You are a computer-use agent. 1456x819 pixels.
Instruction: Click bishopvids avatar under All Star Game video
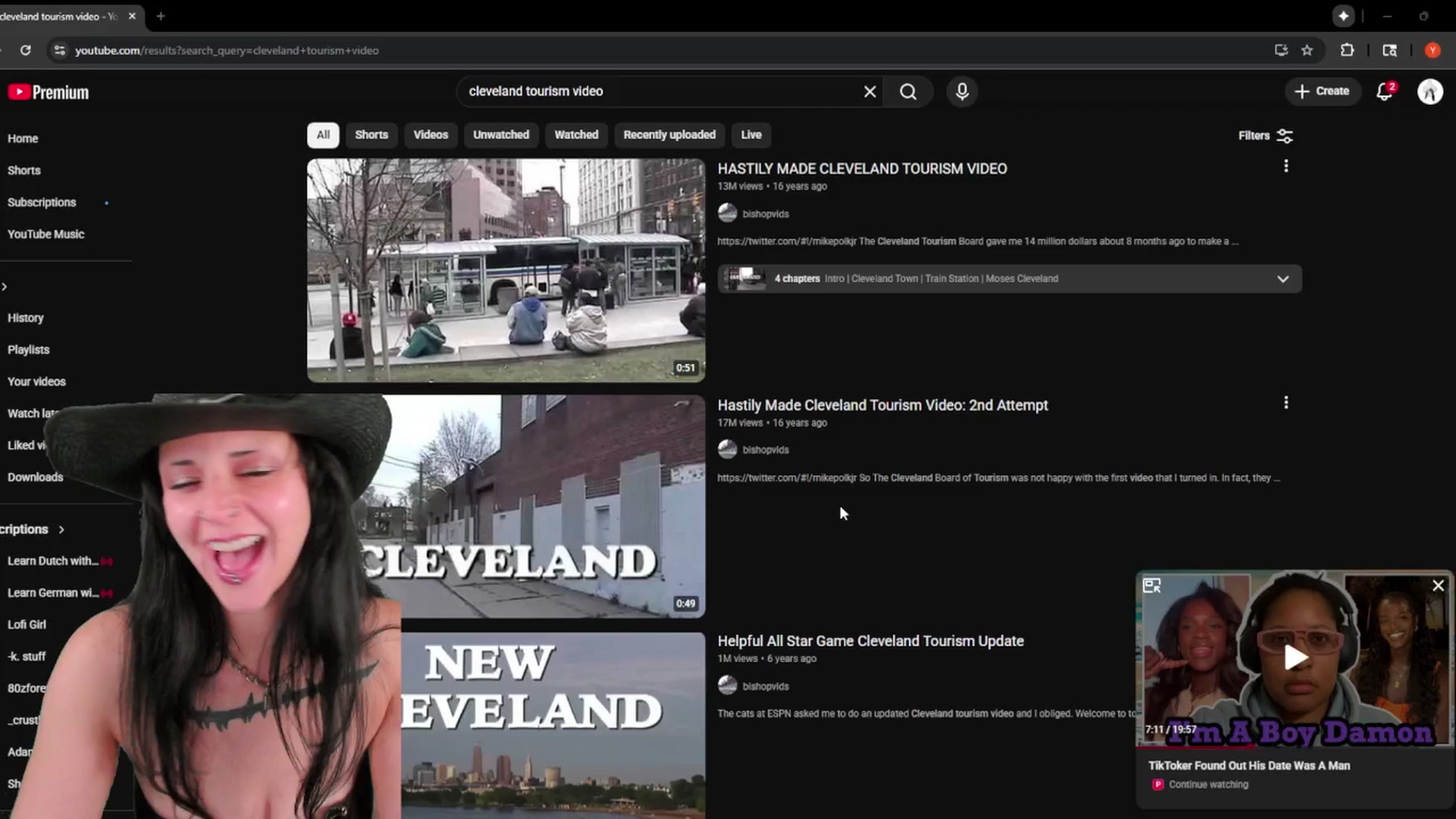(727, 686)
